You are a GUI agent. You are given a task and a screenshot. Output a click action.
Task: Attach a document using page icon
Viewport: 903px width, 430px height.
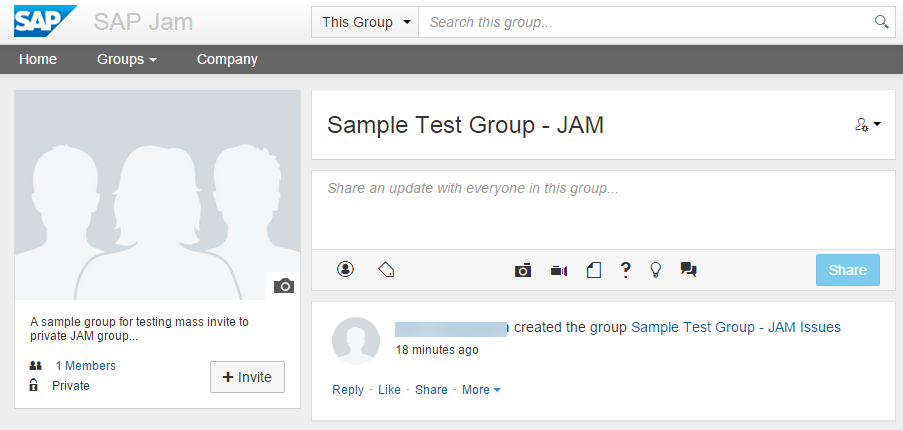[x=594, y=270]
